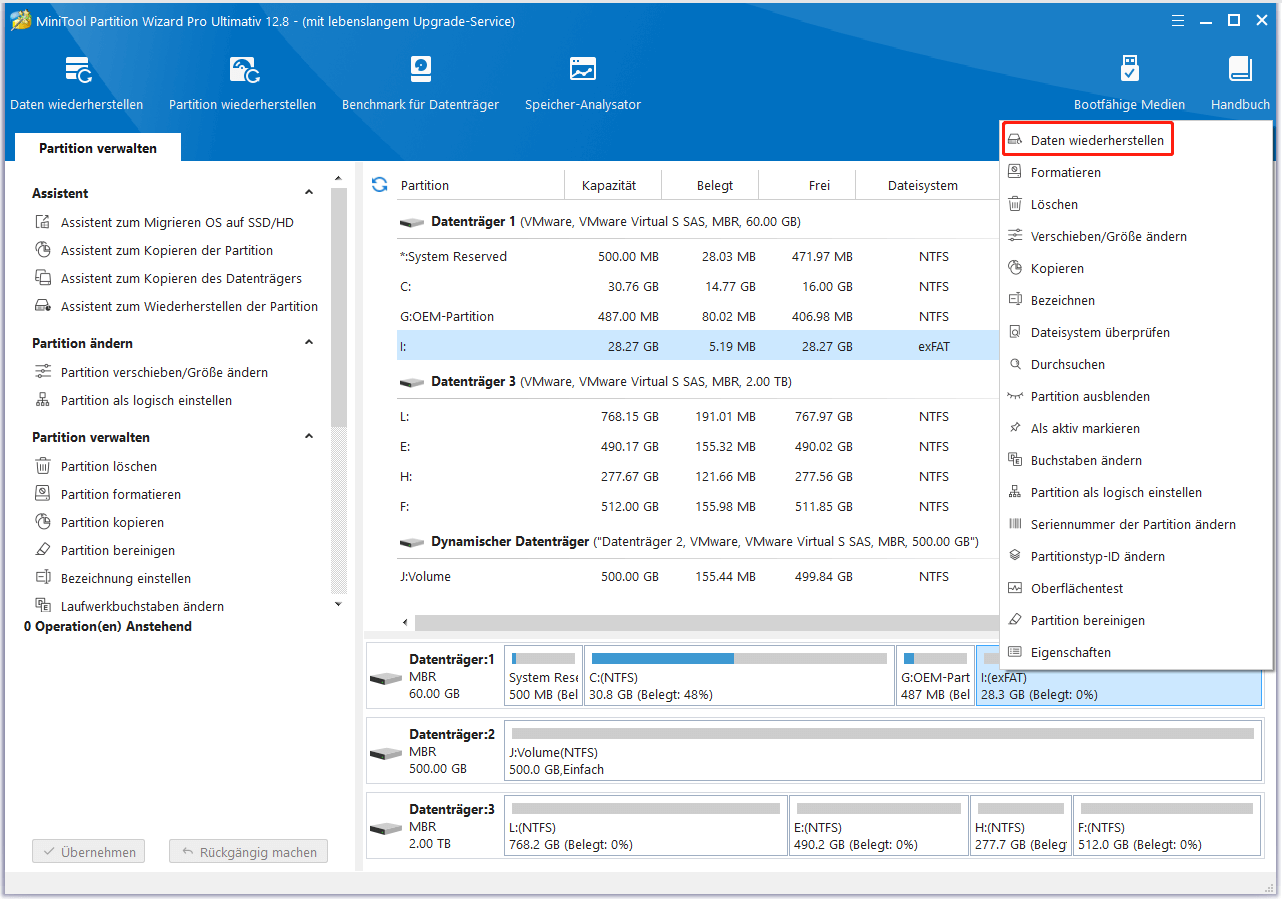Start Assistent zum Migrieren OS auf SSD/HD
The image size is (1282, 900).
pyautogui.click(x=177, y=222)
